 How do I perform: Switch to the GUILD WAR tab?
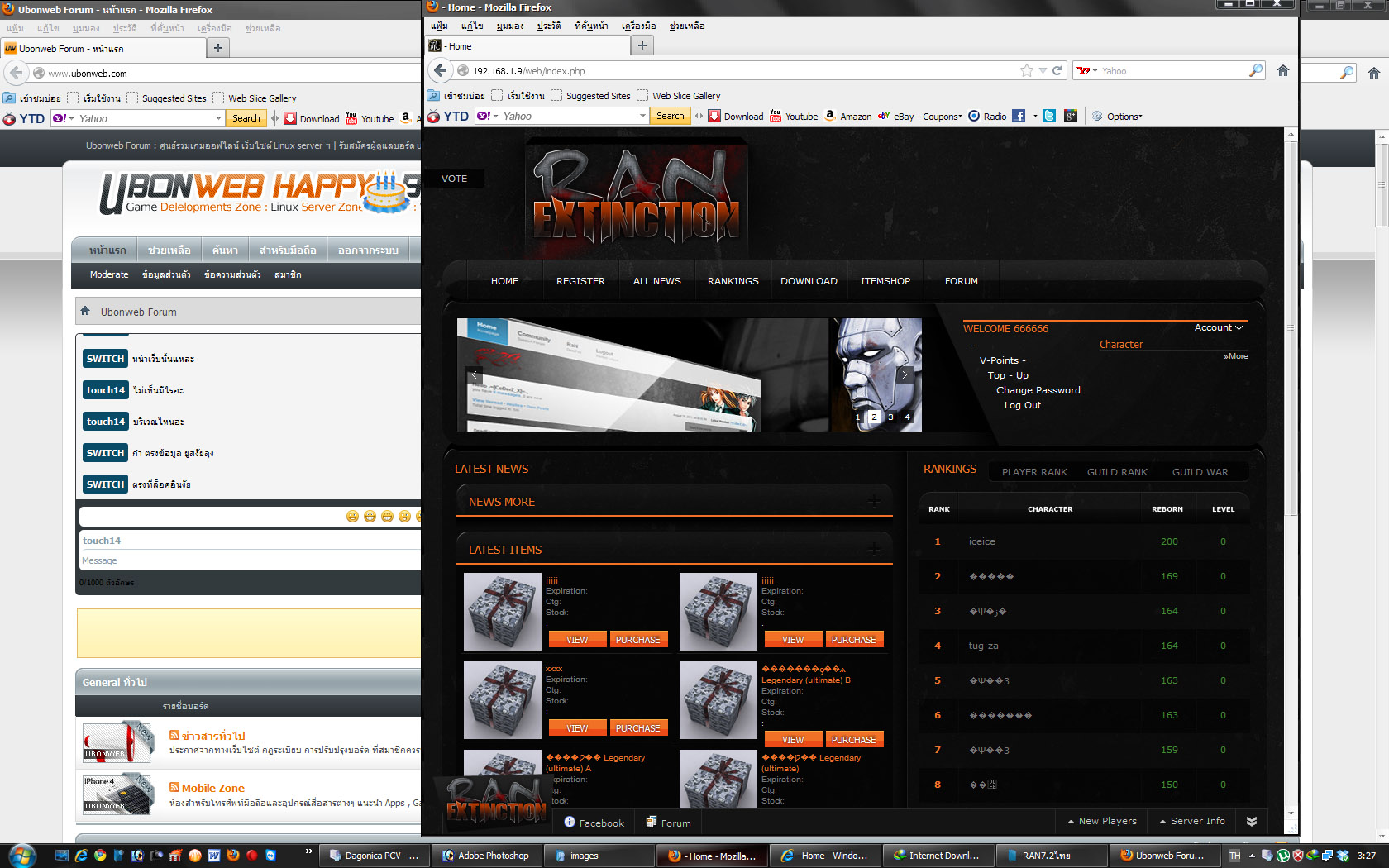tap(1200, 472)
